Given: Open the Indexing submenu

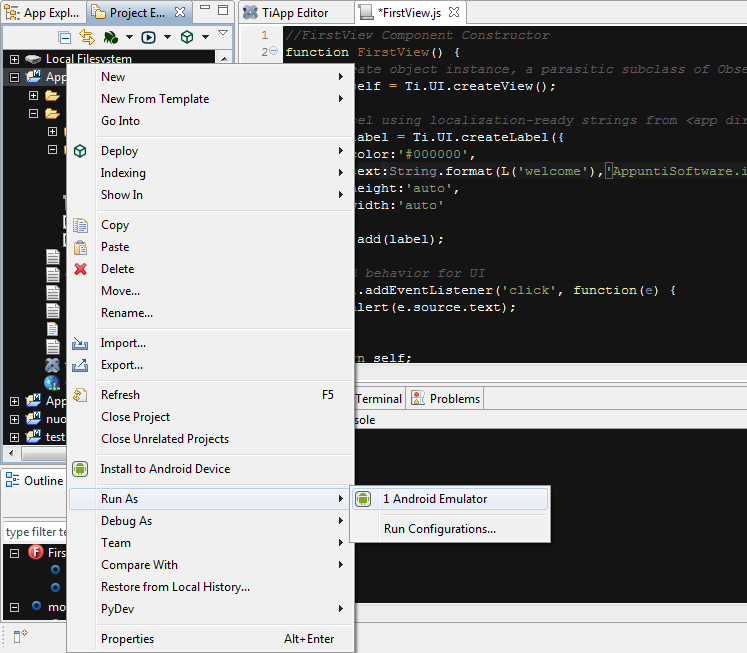Looking at the screenshot, I should pos(211,172).
